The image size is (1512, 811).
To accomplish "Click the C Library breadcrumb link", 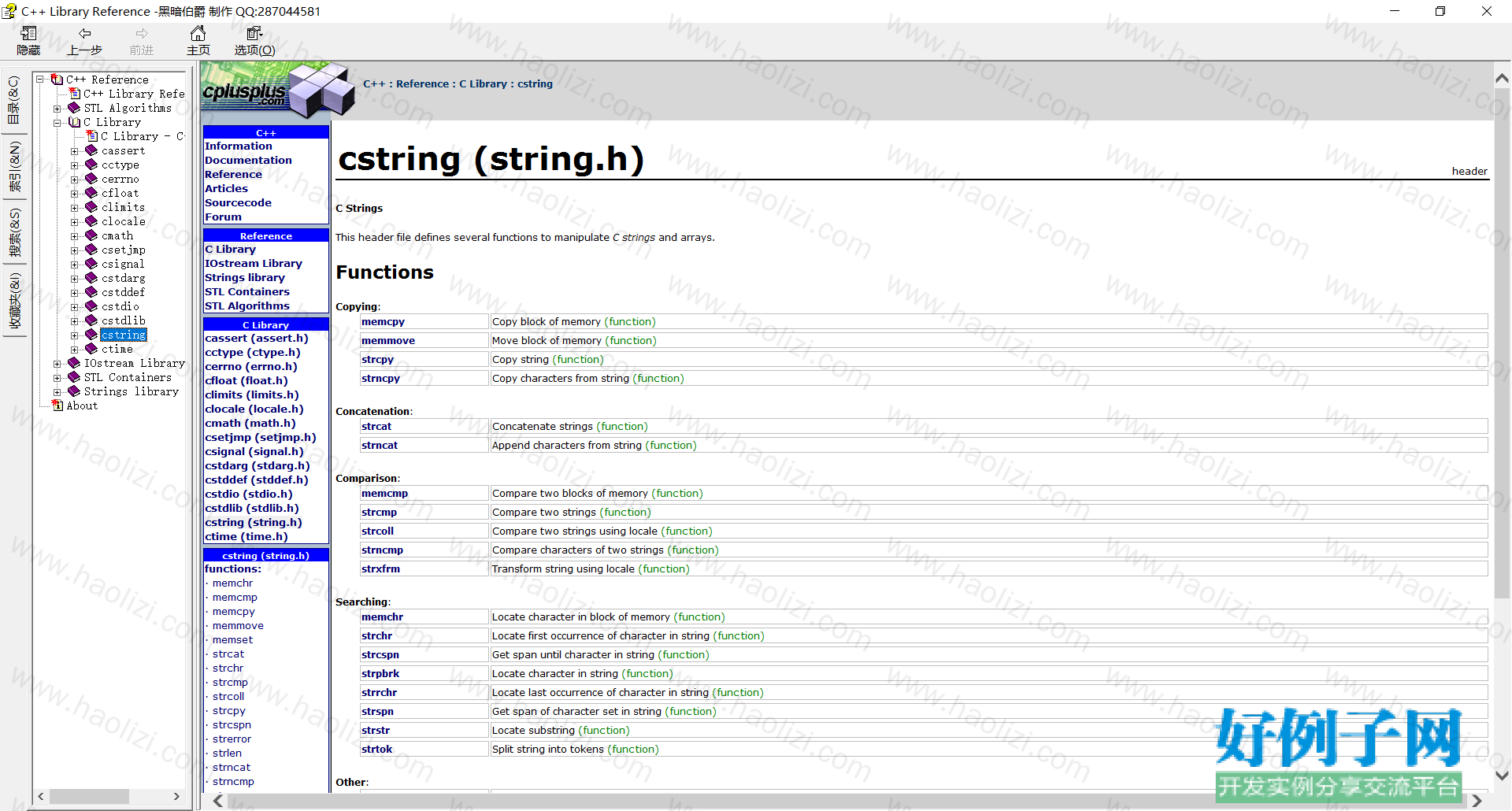I will click(483, 83).
